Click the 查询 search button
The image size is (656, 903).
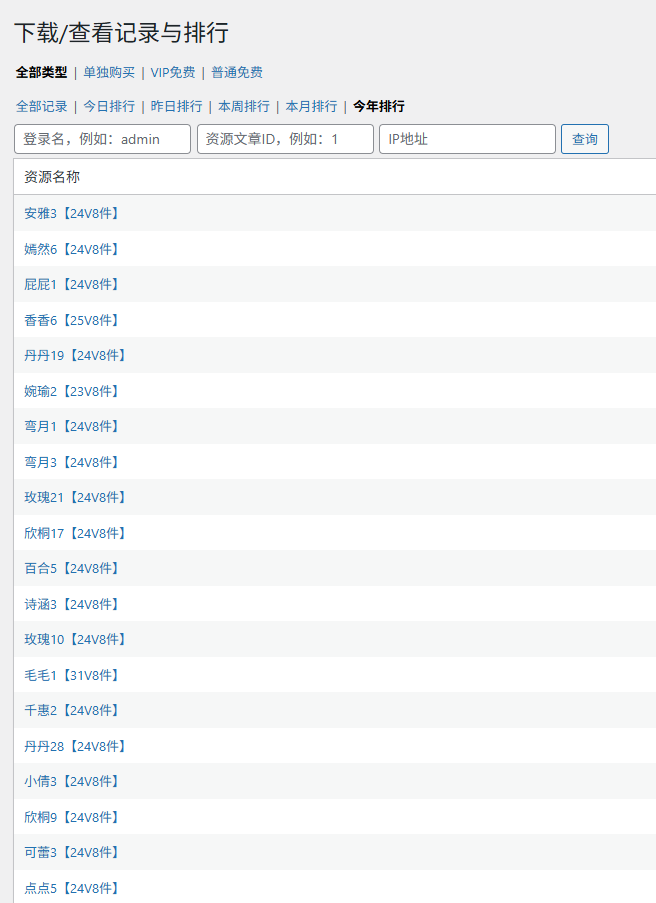[x=585, y=139]
